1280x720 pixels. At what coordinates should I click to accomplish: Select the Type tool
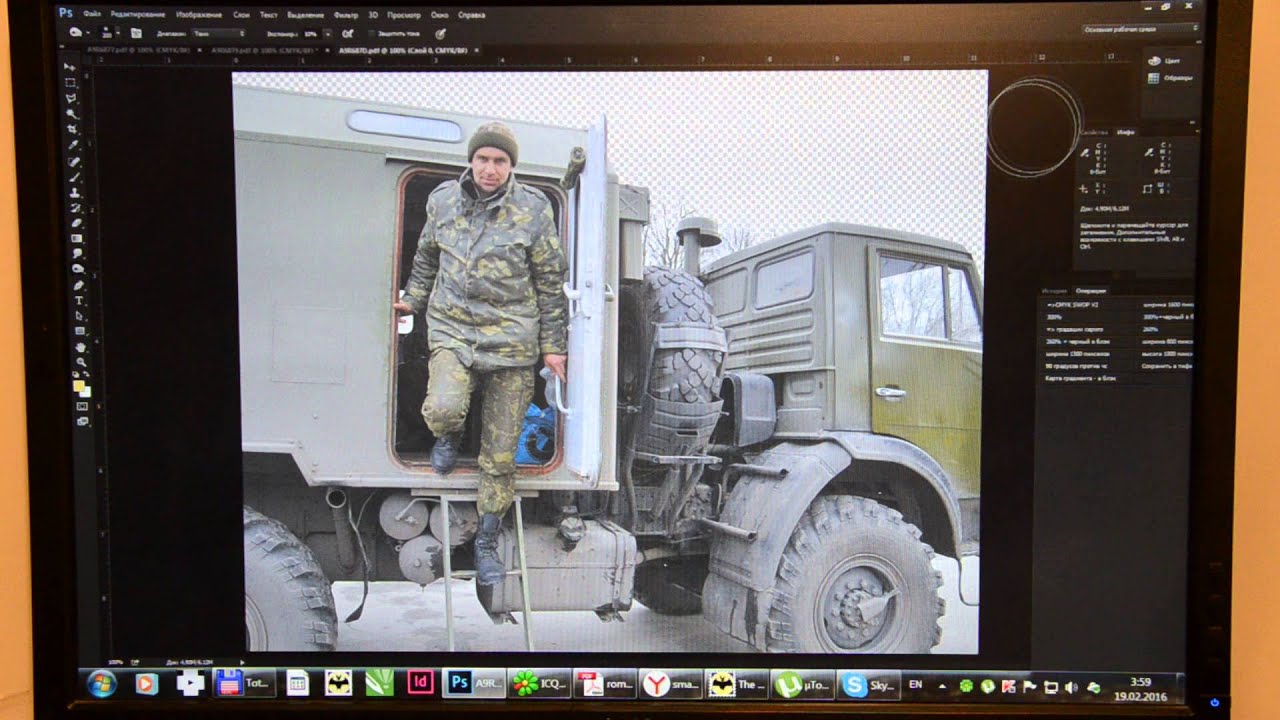[x=78, y=300]
